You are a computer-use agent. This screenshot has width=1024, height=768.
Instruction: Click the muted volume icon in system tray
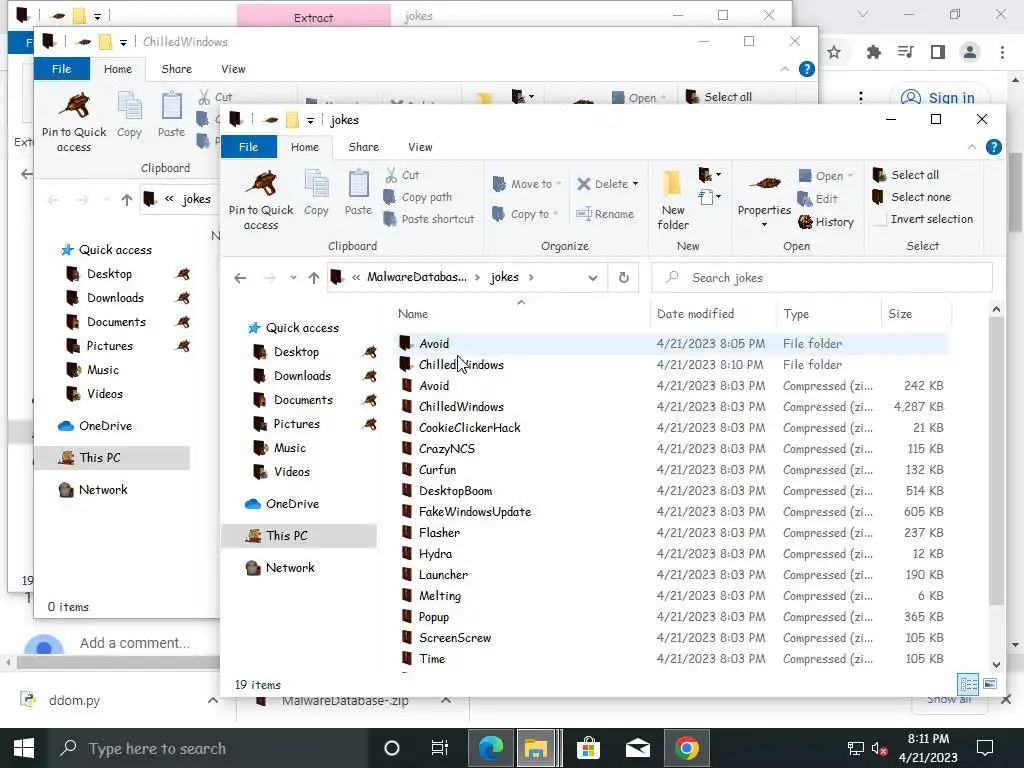(x=879, y=749)
